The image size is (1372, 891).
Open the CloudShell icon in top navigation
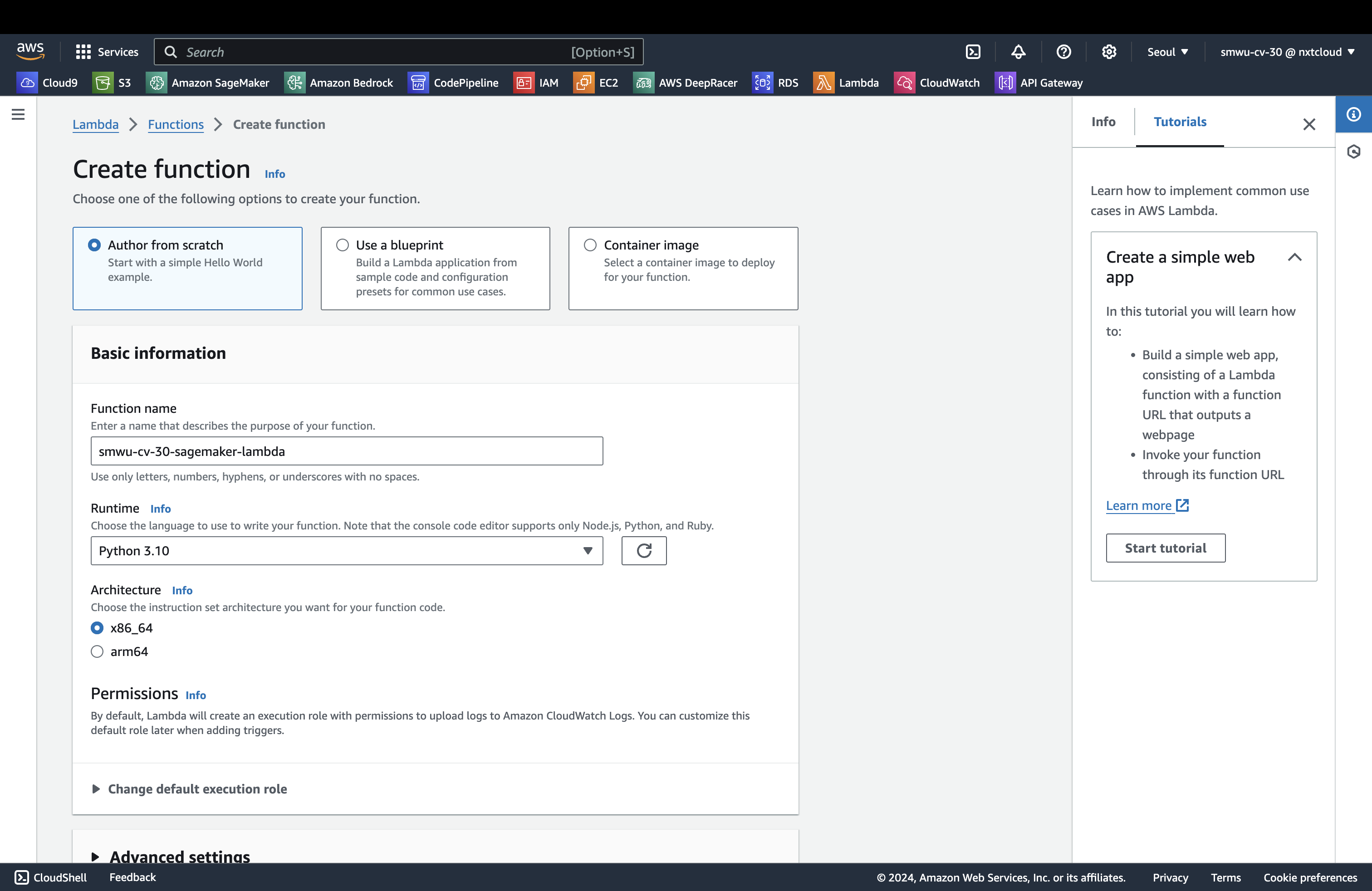972,52
